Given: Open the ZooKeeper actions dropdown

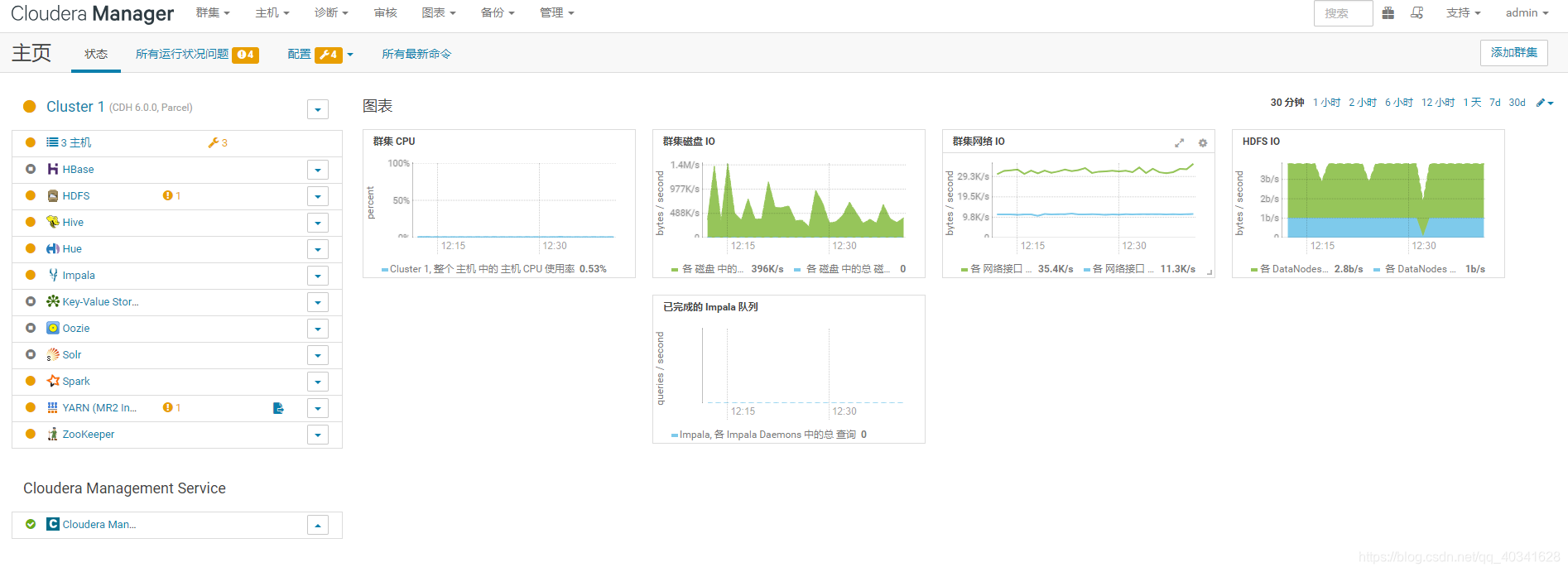Looking at the screenshot, I should tap(318, 435).
